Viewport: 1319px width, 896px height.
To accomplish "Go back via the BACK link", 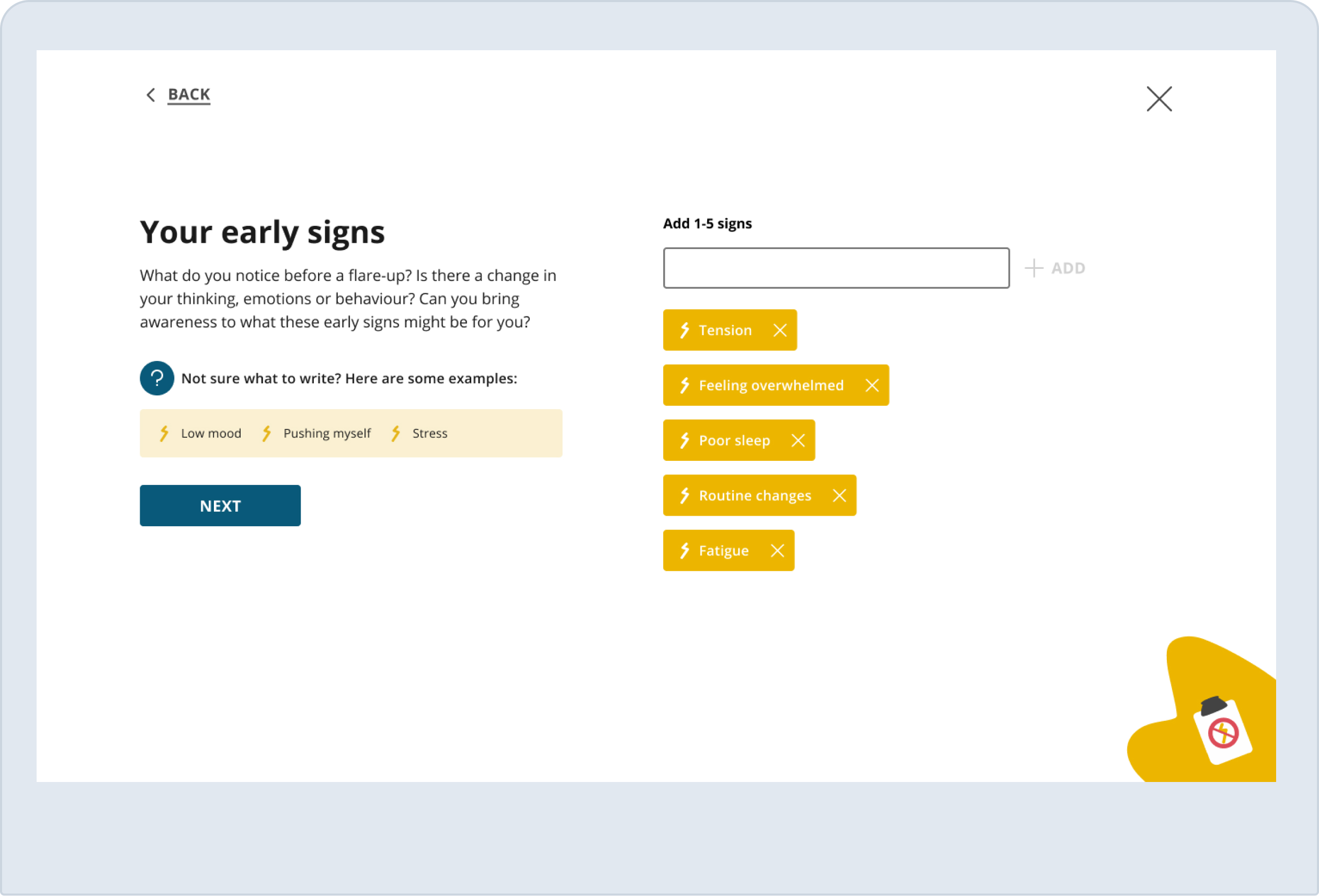I will tap(189, 94).
